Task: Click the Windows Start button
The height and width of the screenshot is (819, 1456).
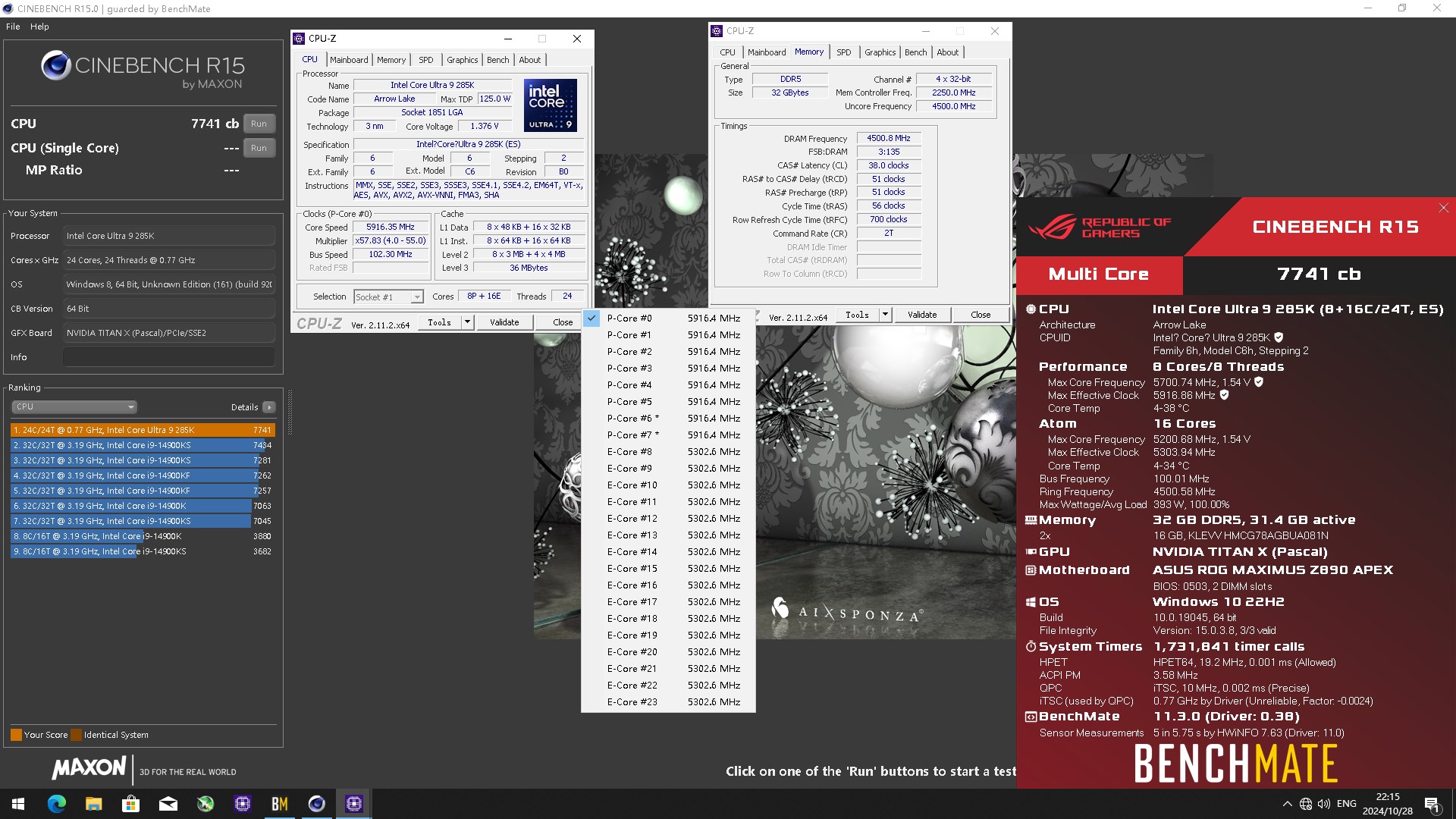Action: click(18, 804)
